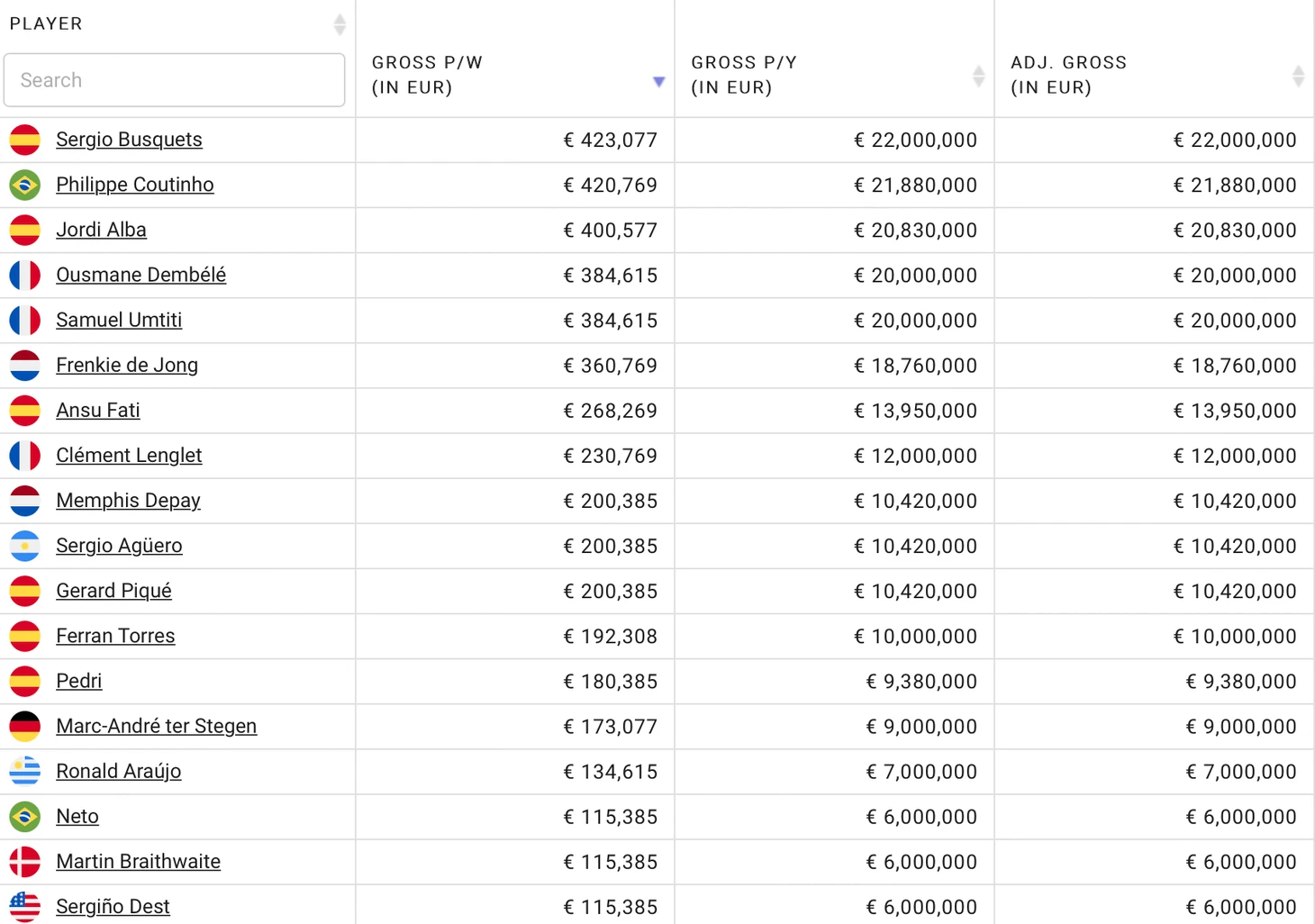1315x924 pixels.
Task: Click Spain flag beside Ferran Torres
Action: coord(25,635)
